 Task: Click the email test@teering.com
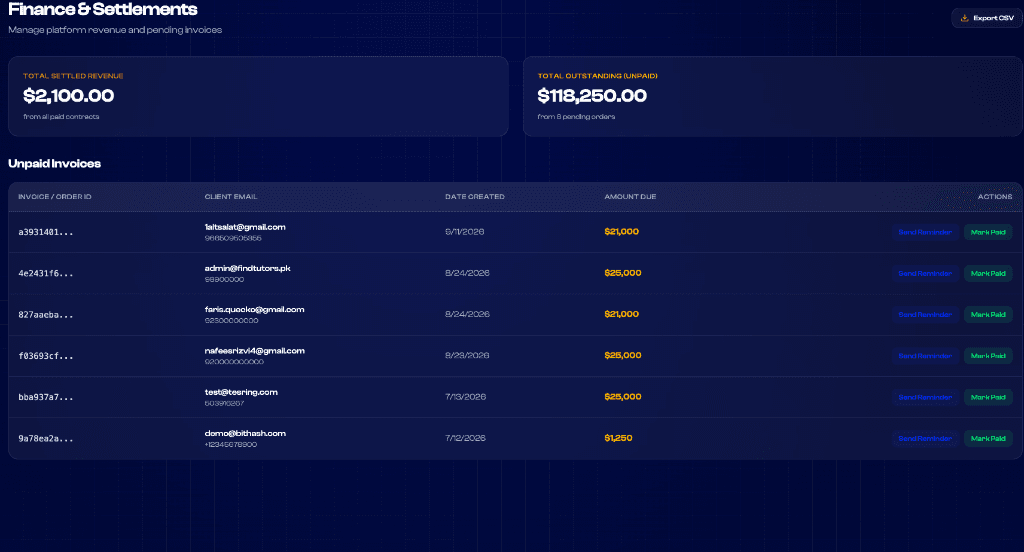(241, 392)
